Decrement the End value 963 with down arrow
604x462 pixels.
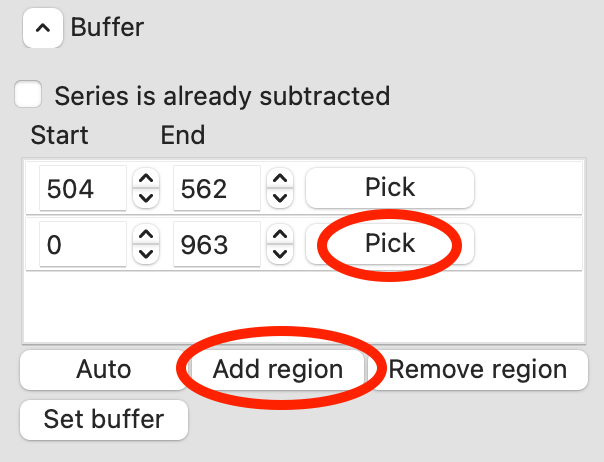click(x=282, y=254)
